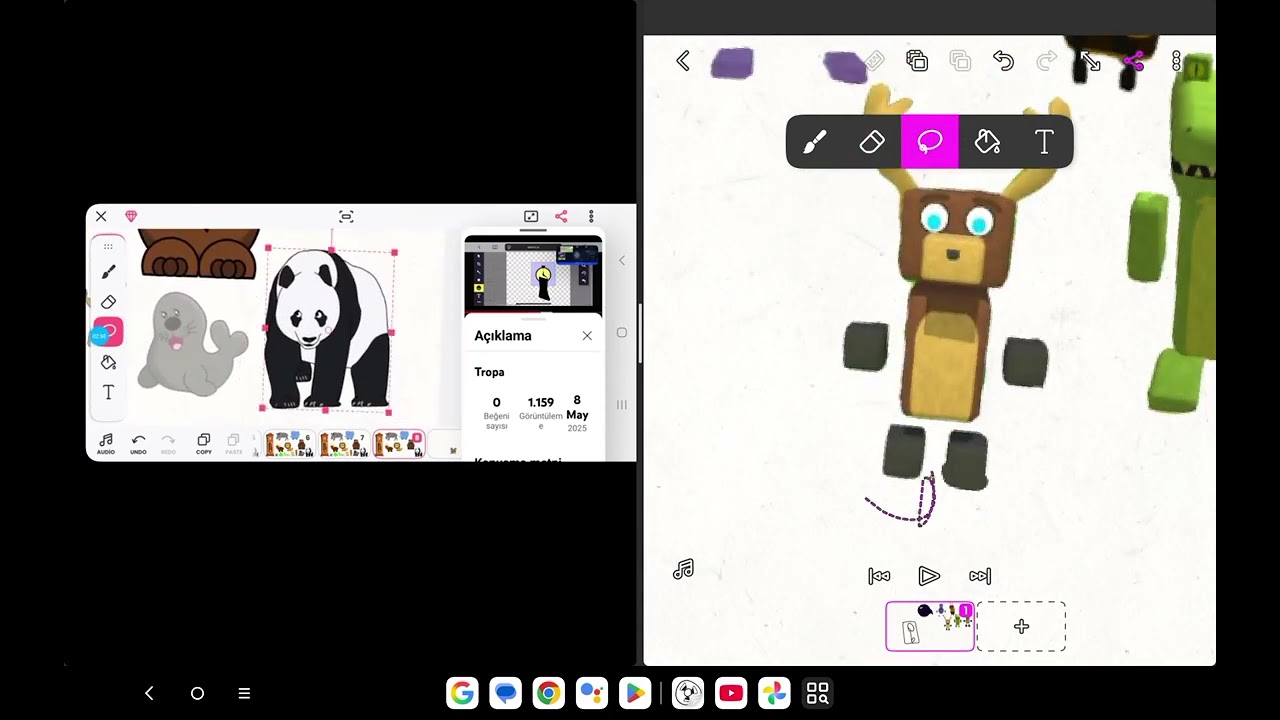
Task: Select the brush tool in right dark toolbar
Action: coord(814,142)
